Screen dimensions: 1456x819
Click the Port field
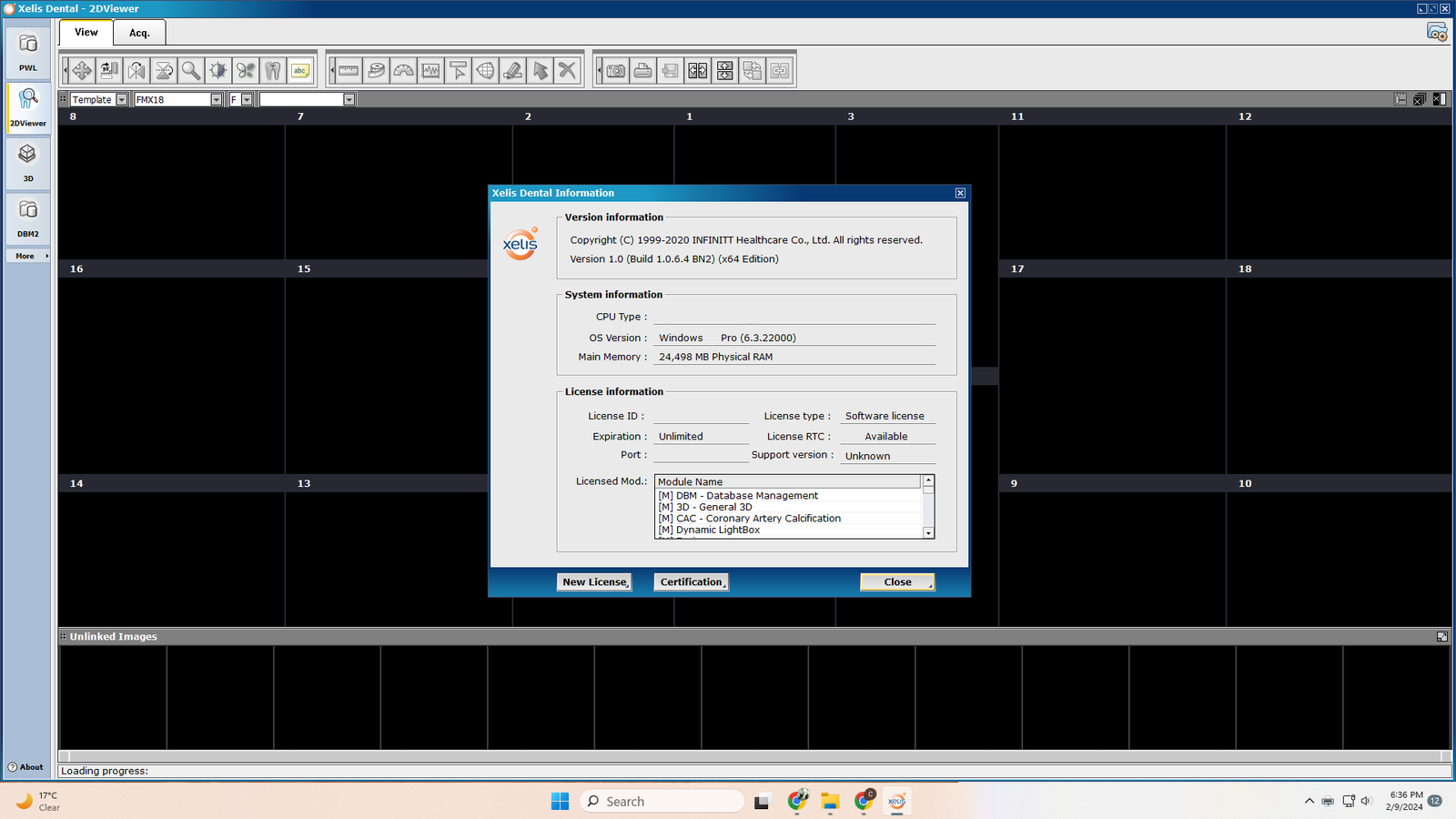pyautogui.click(x=701, y=454)
